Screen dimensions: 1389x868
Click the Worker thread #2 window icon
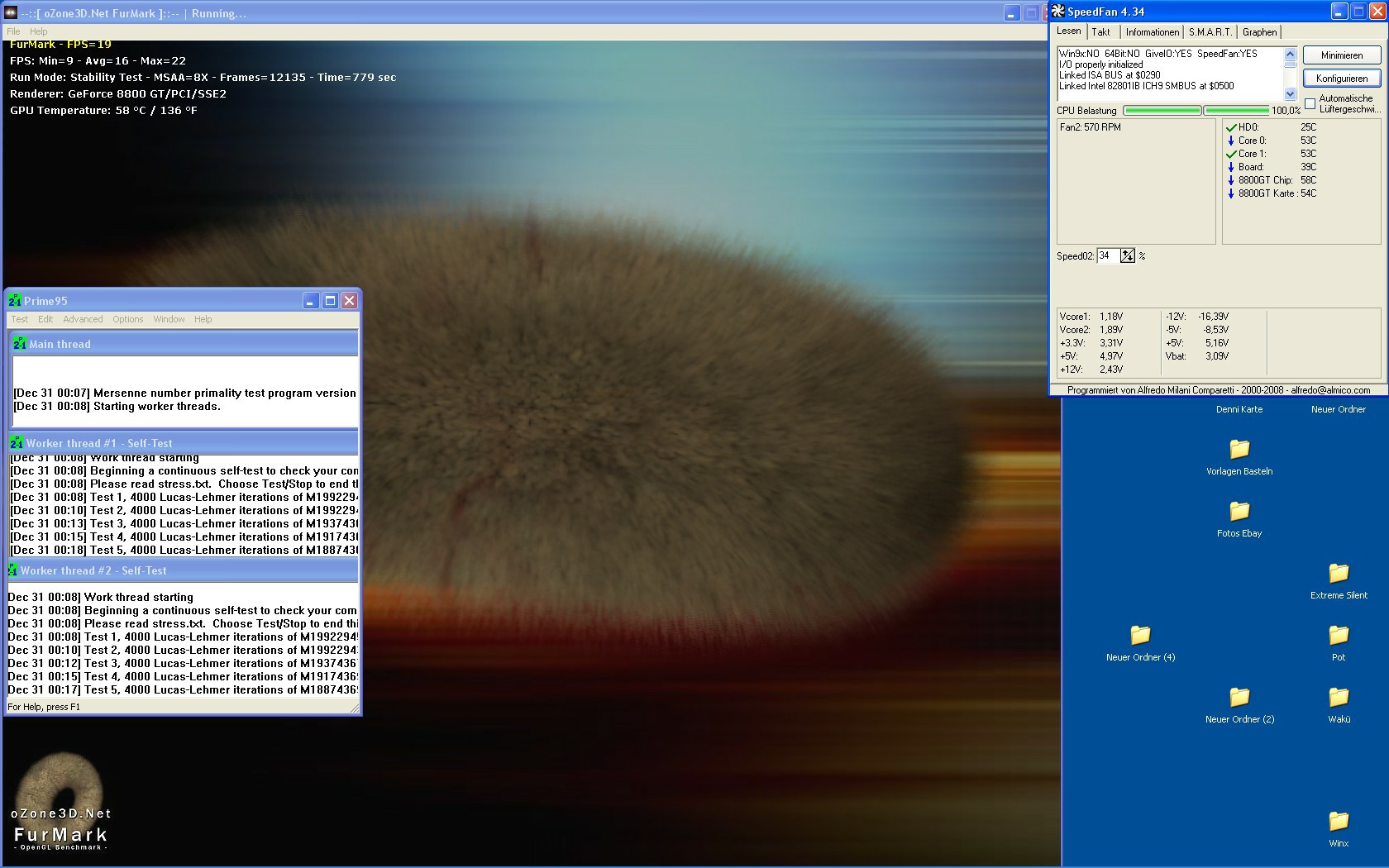(12, 570)
